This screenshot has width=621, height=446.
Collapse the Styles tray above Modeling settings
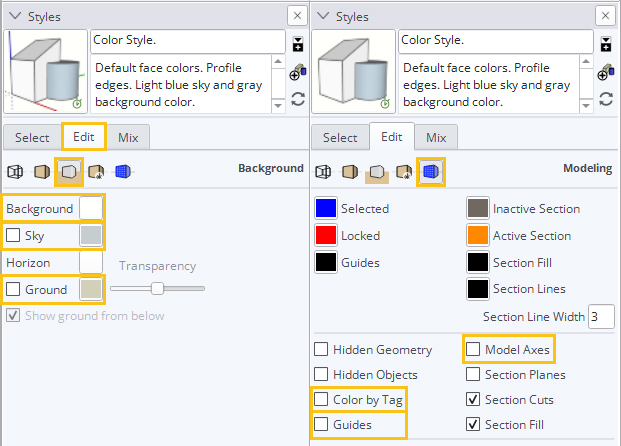[323, 16]
